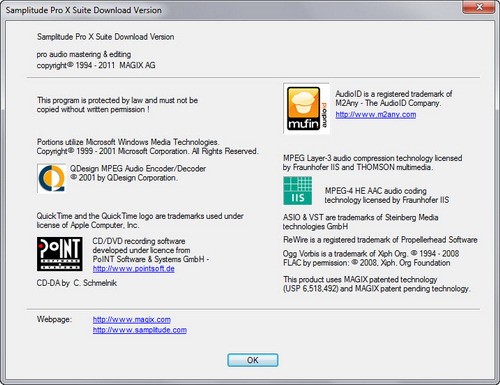Click the PoINT software logo

[60, 254]
